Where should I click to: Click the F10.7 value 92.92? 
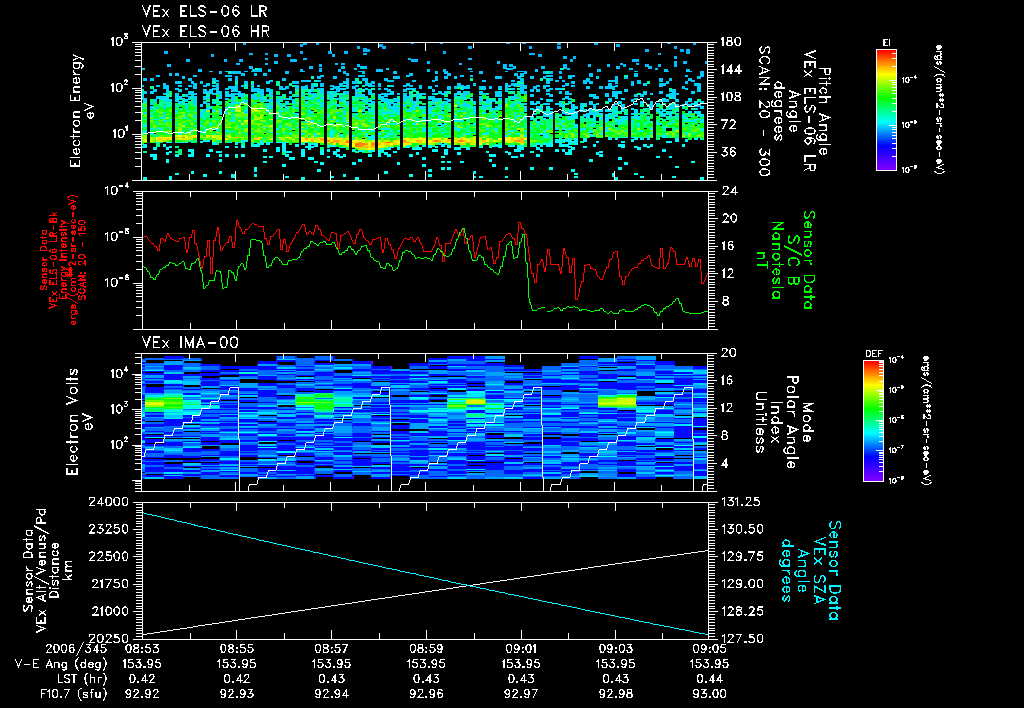(x=142, y=694)
